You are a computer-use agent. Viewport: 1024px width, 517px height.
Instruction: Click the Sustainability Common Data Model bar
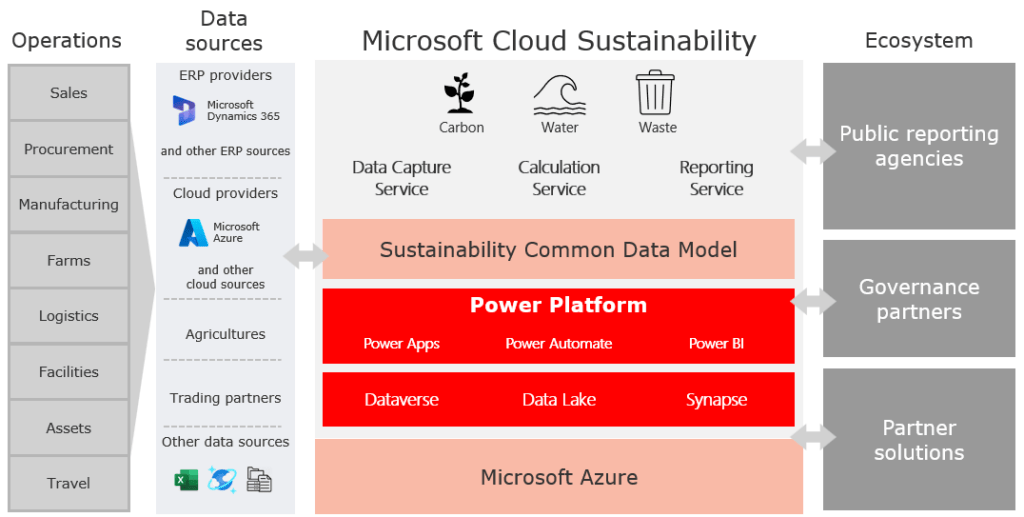click(558, 249)
